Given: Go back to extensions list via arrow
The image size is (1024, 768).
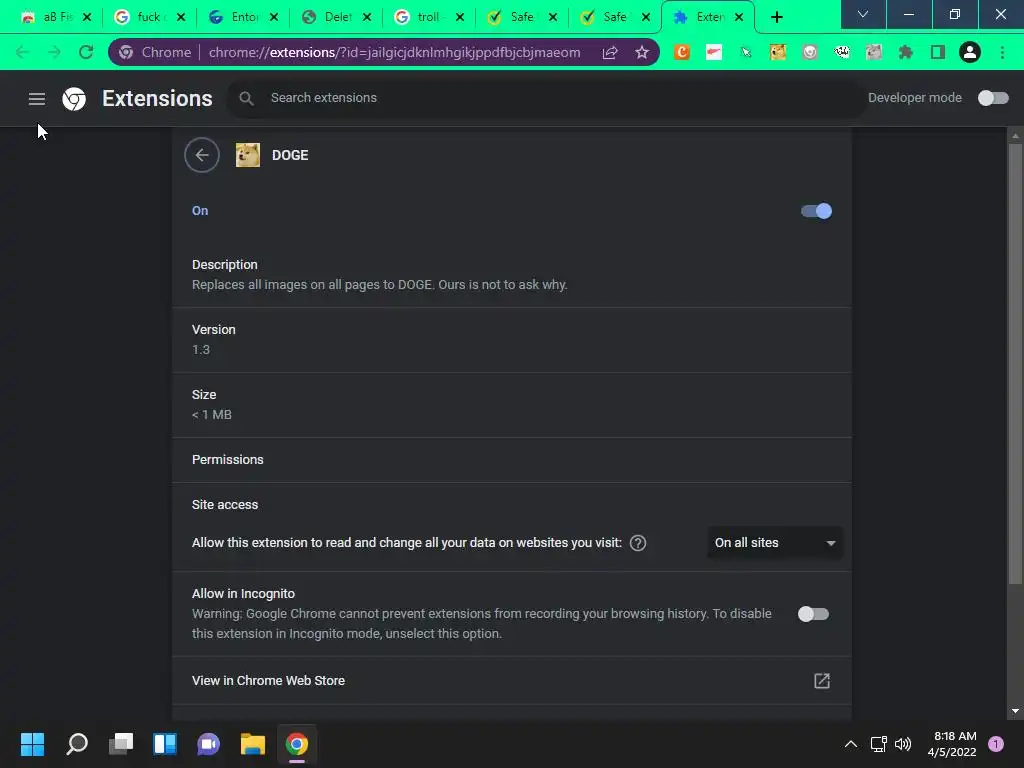Looking at the screenshot, I should (202, 155).
